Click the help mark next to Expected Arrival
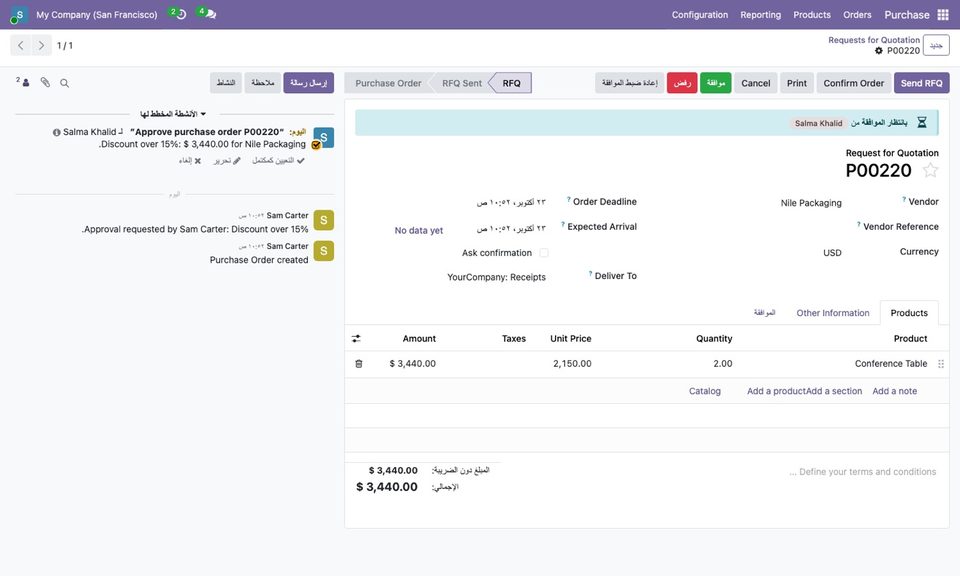The image size is (960, 576). point(563,225)
